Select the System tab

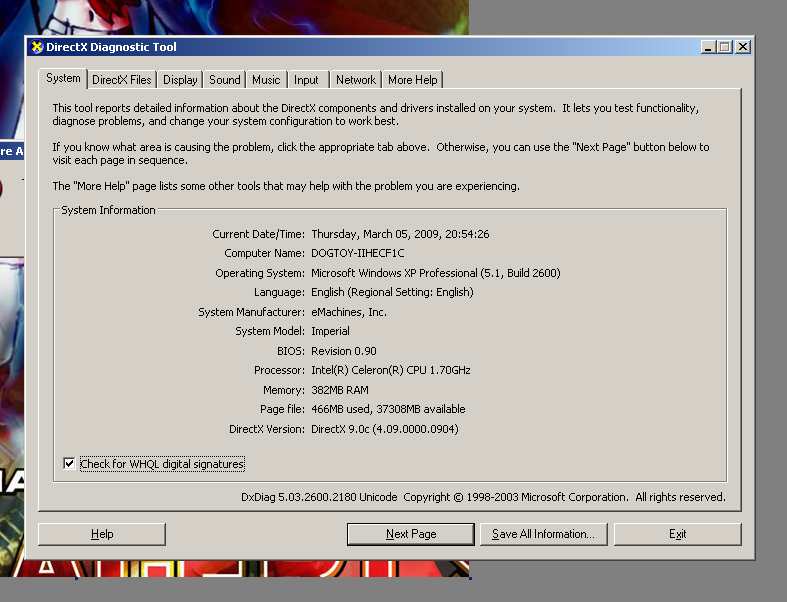click(x=63, y=78)
